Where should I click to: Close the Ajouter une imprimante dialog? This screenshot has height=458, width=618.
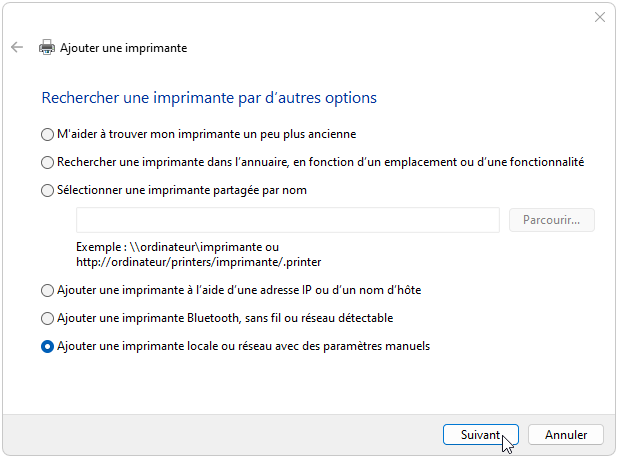pos(600,17)
